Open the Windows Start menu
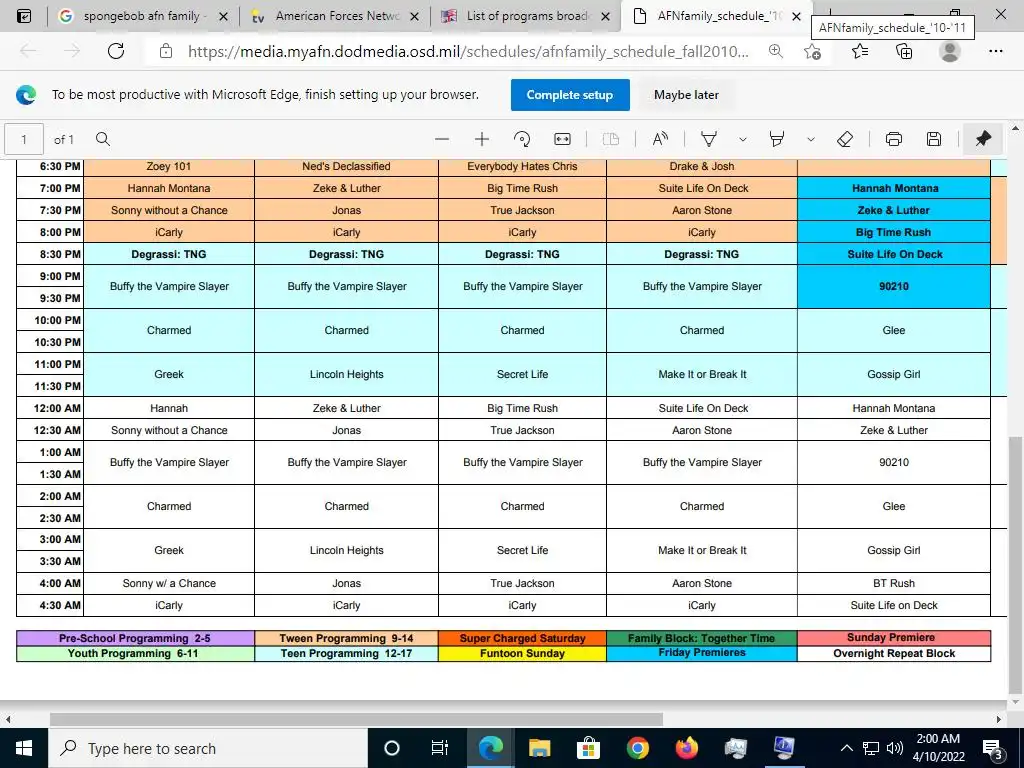Screen dimensions: 1024x768 pos(24,748)
